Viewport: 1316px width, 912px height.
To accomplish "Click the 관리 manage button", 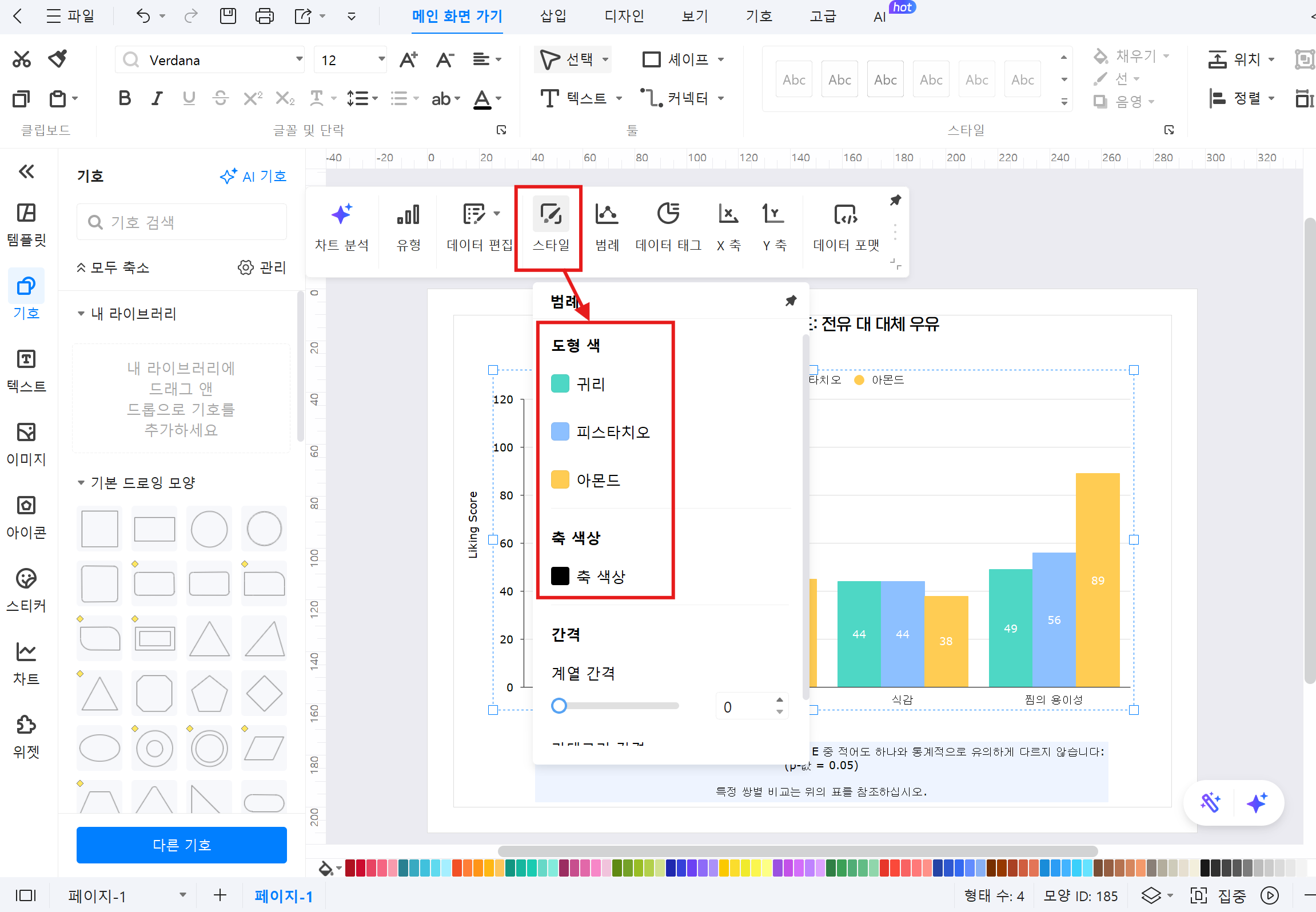I will (x=262, y=267).
